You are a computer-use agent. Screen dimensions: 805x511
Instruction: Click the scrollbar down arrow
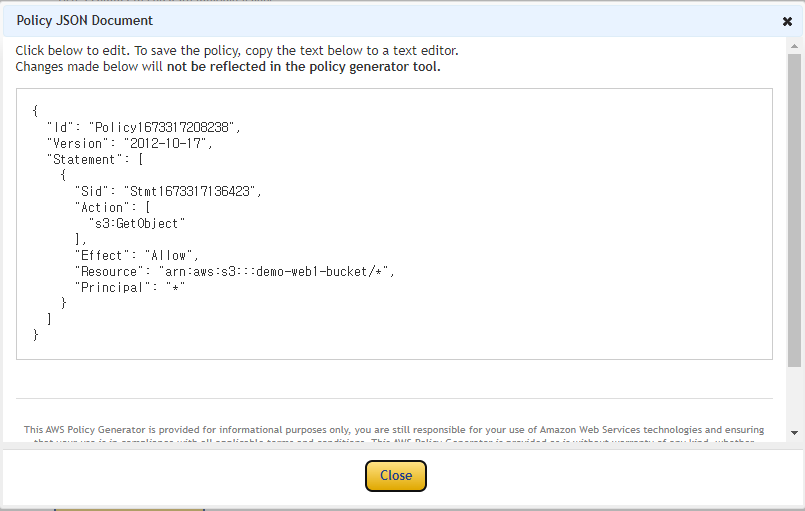click(x=794, y=433)
